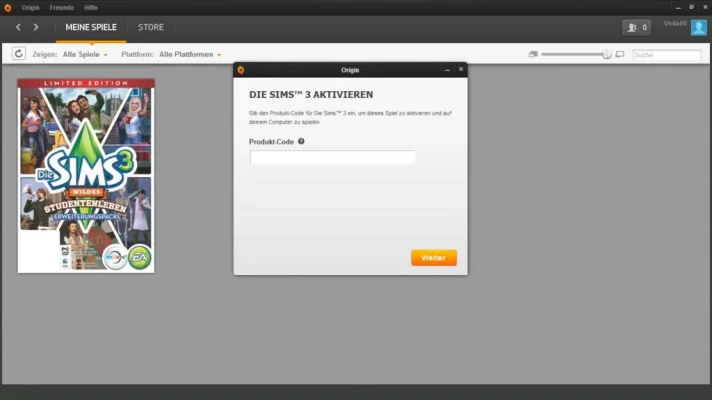This screenshot has width=712, height=400.
Task: Click Origin logo in dialog title bar
Action: [x=241, y=70]
